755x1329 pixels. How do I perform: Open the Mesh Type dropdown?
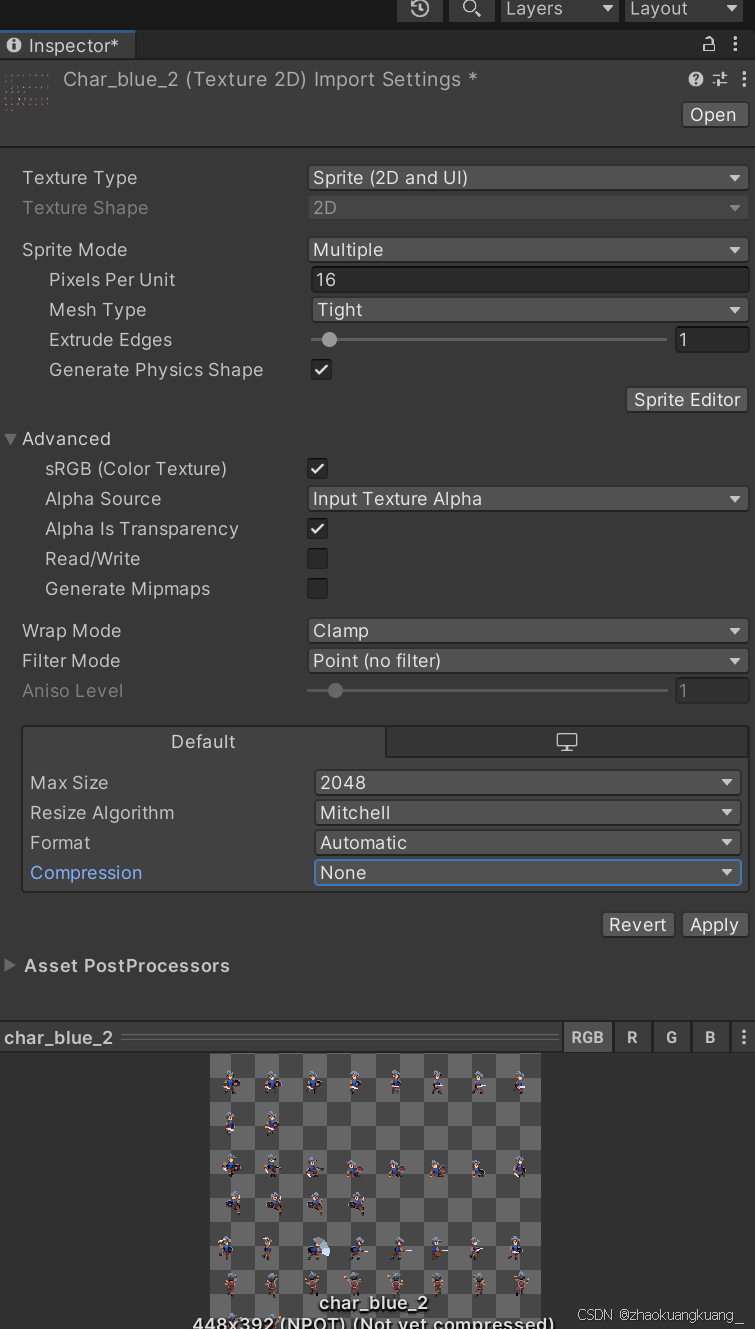click(528, 310)
